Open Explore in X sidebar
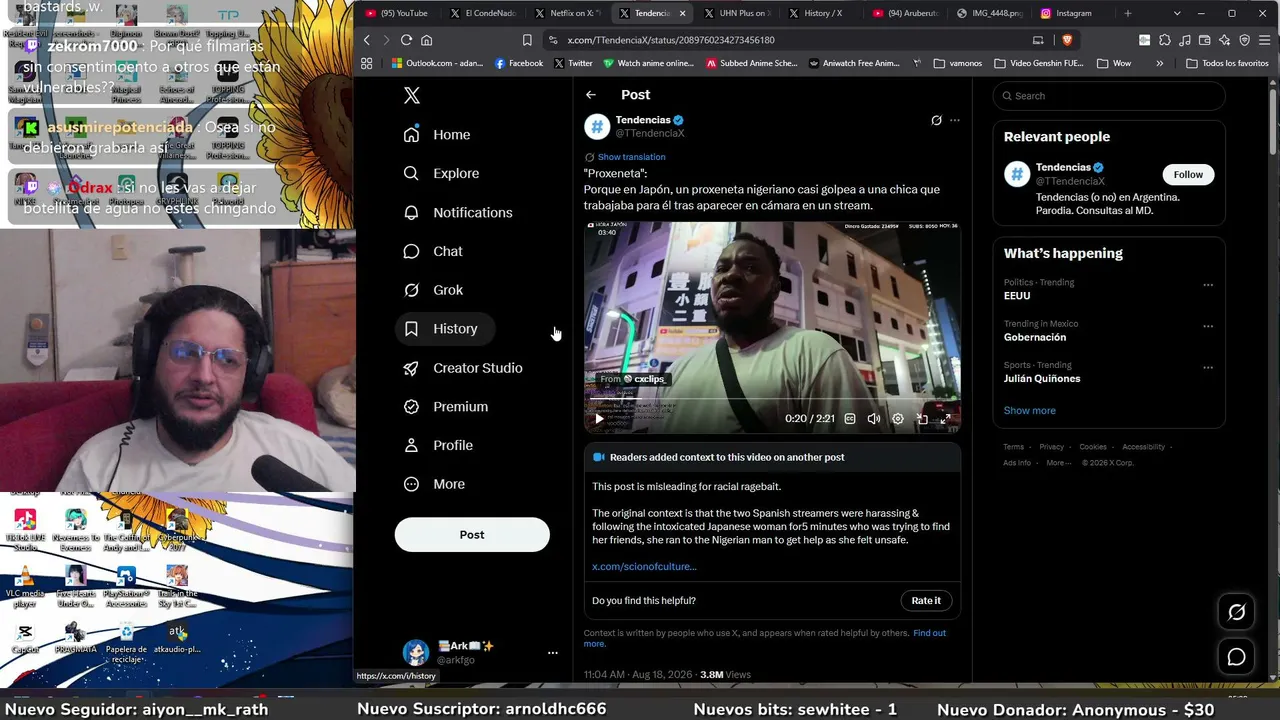This screenshot has height=720, width=1280. pyautogui.click(x=441, y=173)
